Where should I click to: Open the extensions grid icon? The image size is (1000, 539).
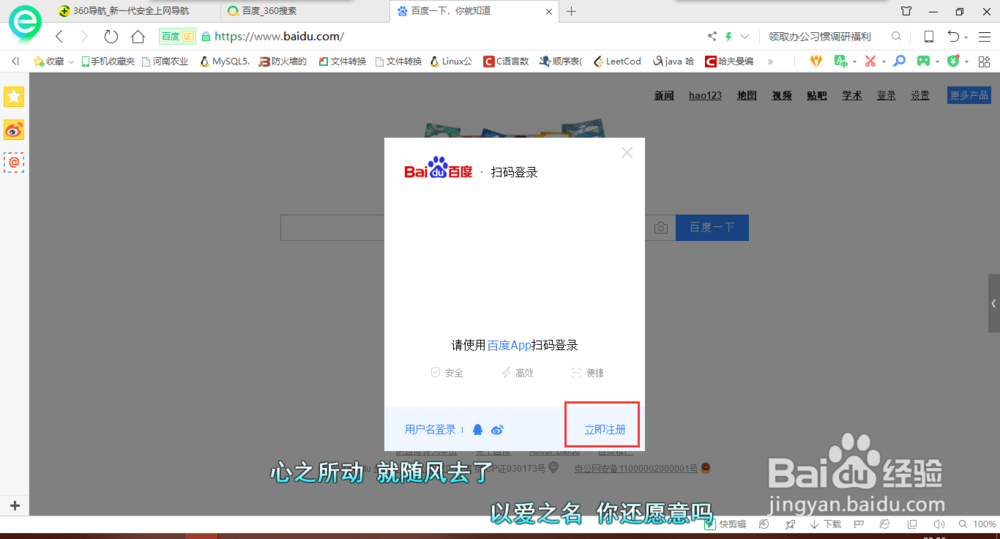(x=984, y=62)
